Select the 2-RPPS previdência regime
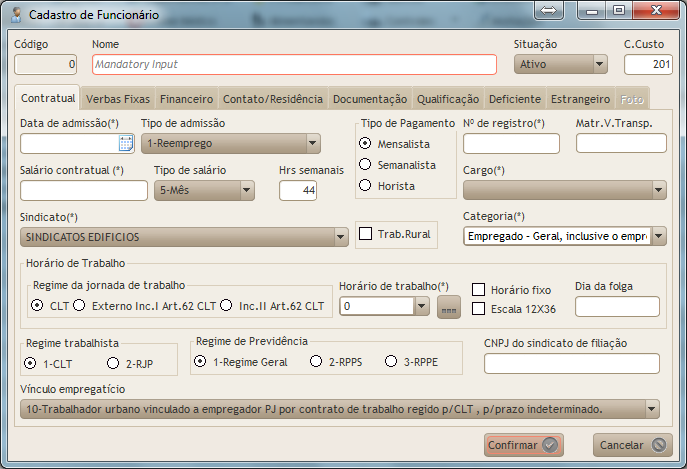This screenshot has height=469, width=687. 316,361
